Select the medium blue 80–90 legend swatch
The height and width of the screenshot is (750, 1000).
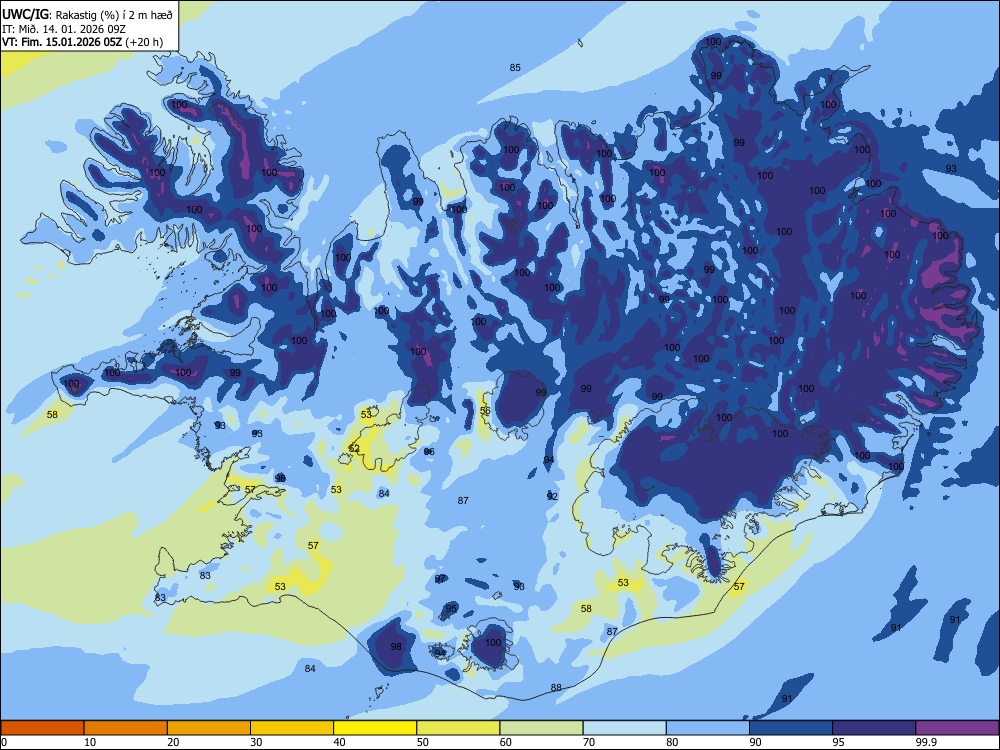tap(708, 728)
